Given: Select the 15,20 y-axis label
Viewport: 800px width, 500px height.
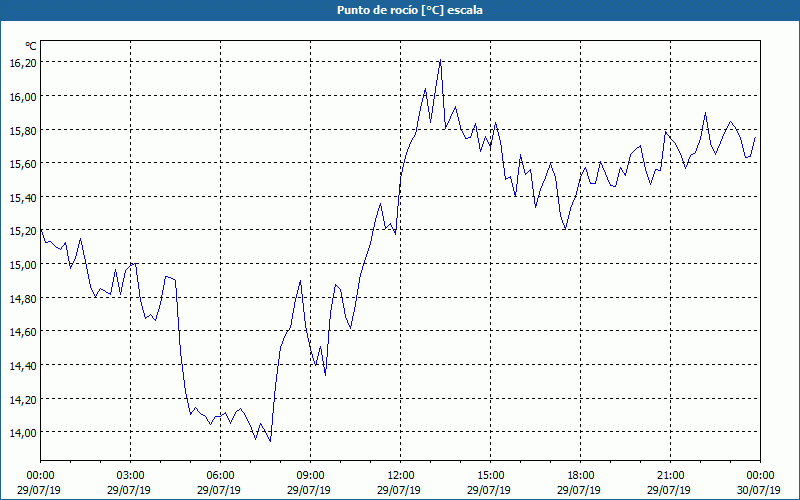Looking at the screenshot, I should pyautogui.click(x=23, y=232).
